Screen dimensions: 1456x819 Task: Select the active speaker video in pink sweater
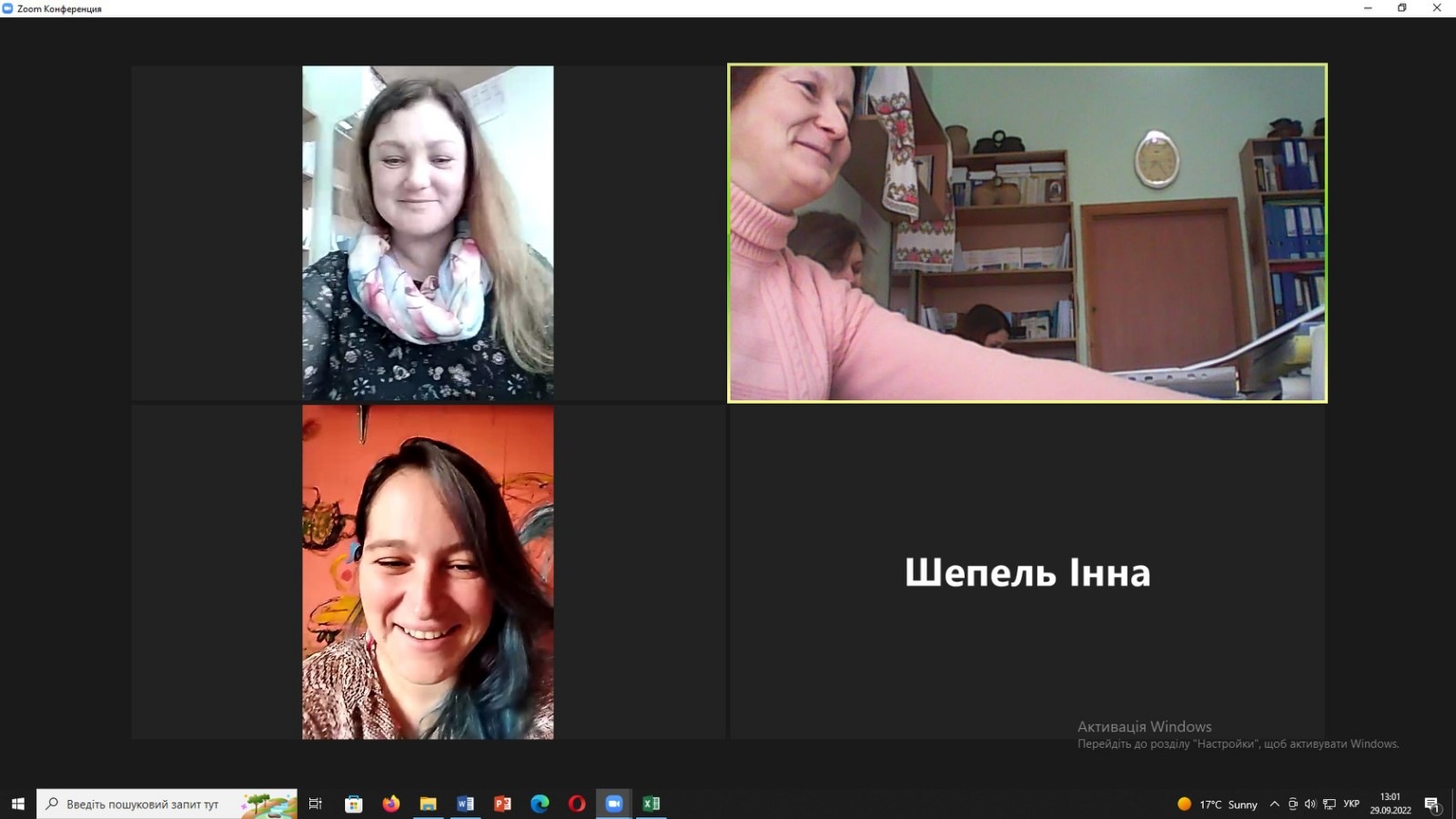(x=1027, y=233)
